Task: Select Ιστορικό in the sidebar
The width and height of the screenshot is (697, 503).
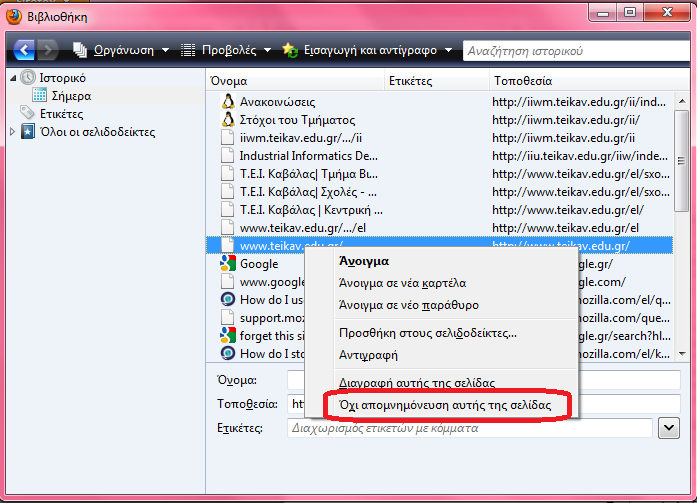Action: [x=62, y=78]
